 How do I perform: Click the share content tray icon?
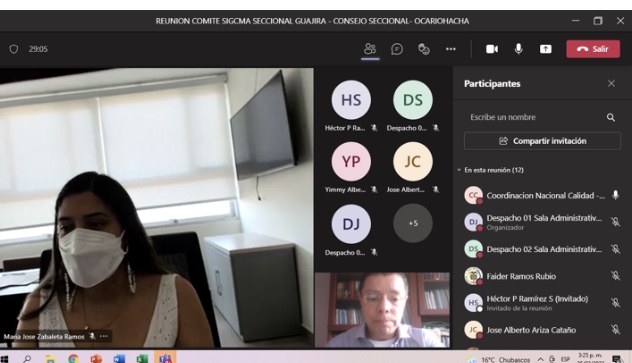tap(545, 49)
